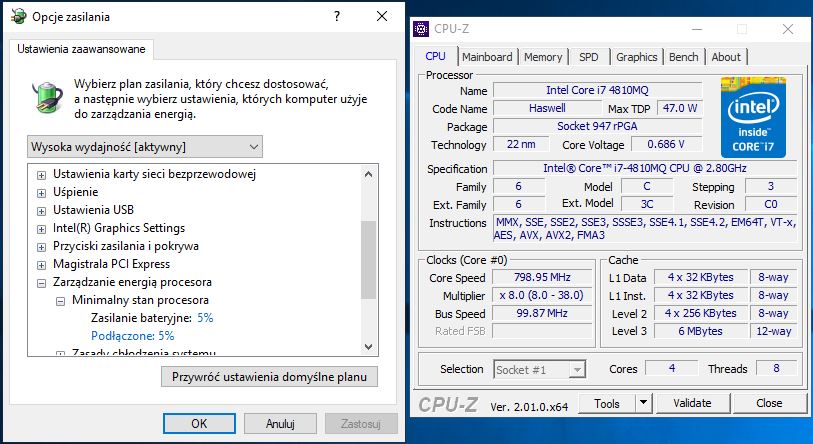Click the green battery power plan icon
Viewport: 813px width, 444px height.
click(x=47, y=97)
